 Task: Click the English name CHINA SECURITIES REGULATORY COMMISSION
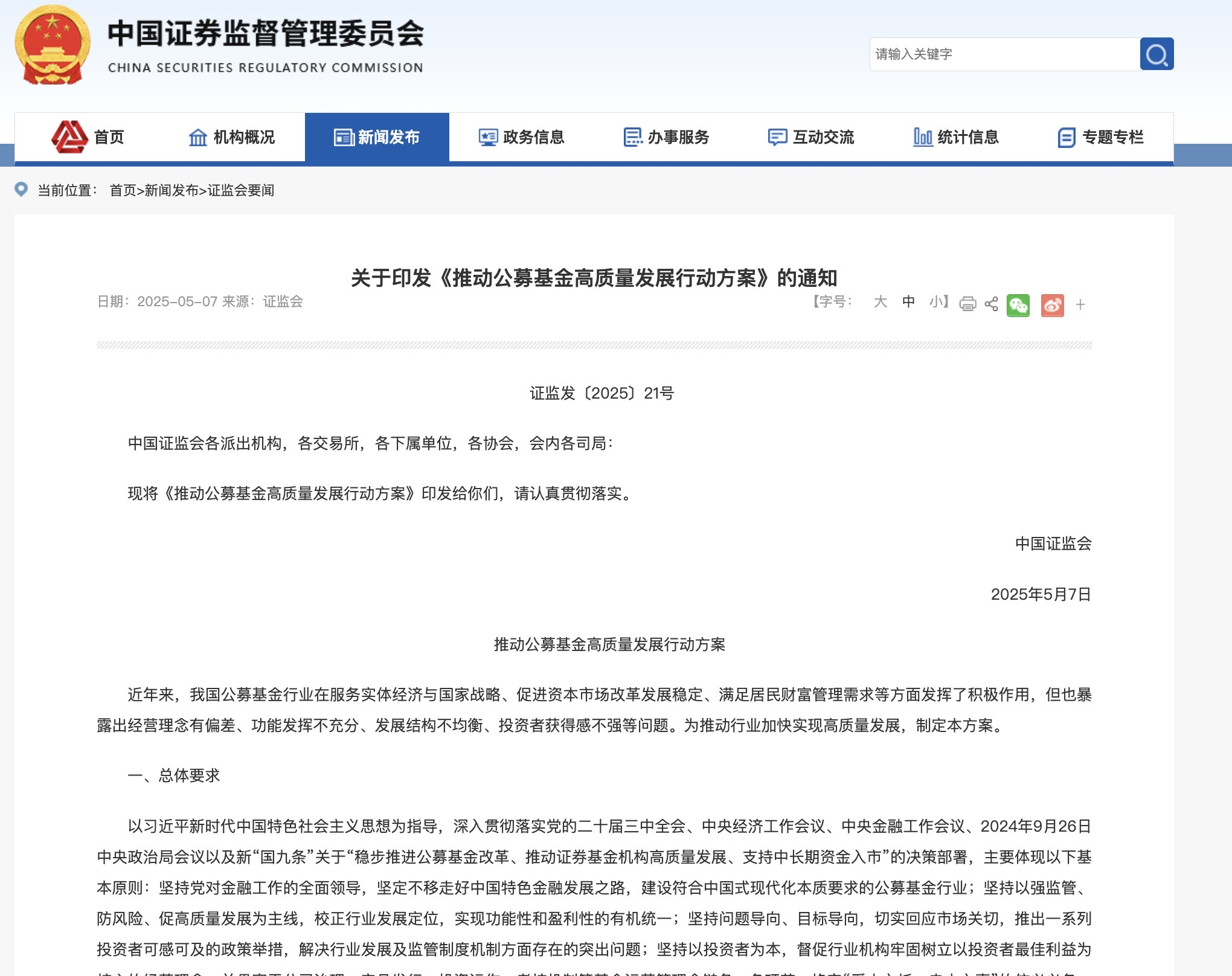point(266,68)
